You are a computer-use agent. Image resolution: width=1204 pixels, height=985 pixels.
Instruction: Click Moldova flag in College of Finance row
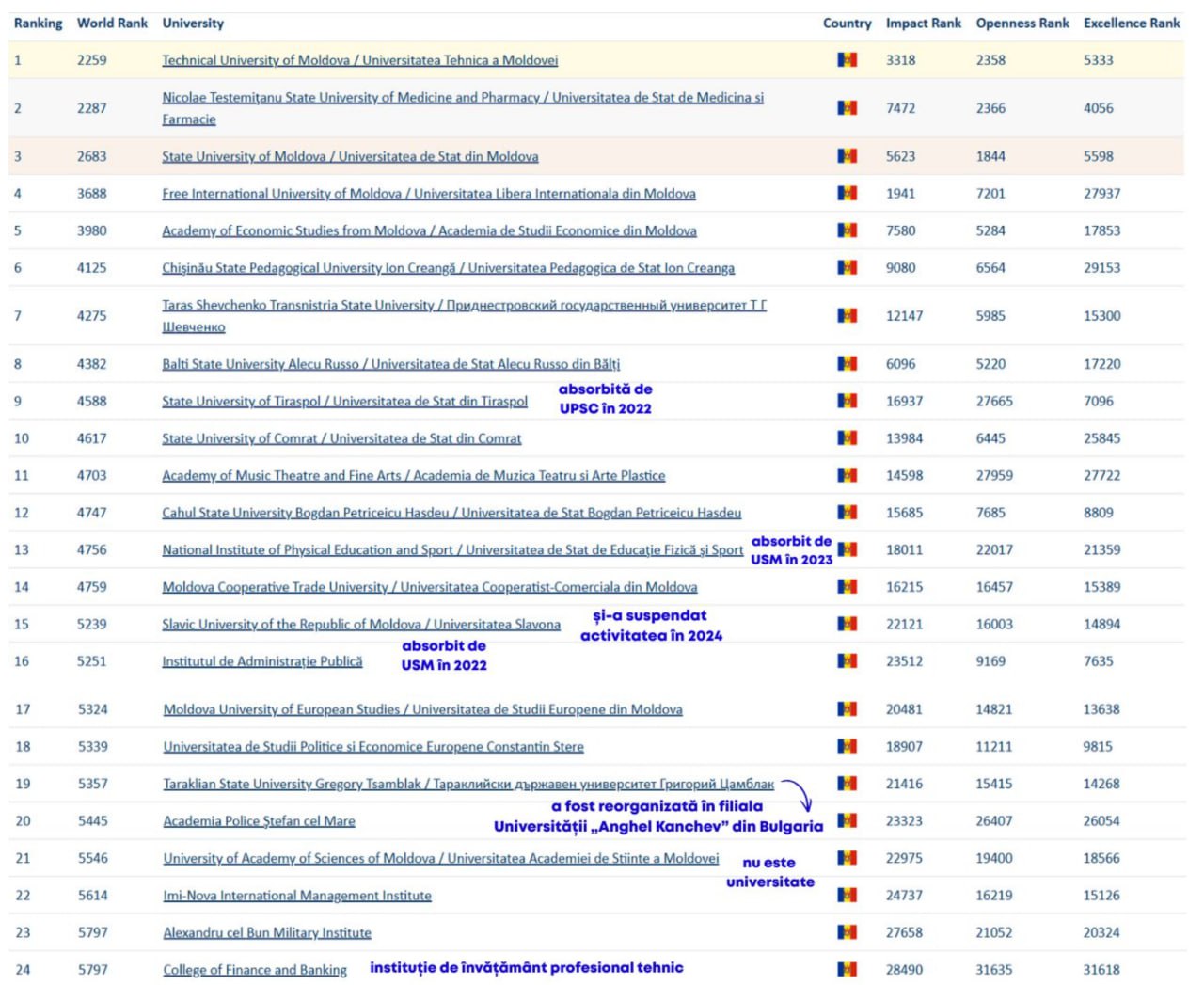(x=848, y=970)
